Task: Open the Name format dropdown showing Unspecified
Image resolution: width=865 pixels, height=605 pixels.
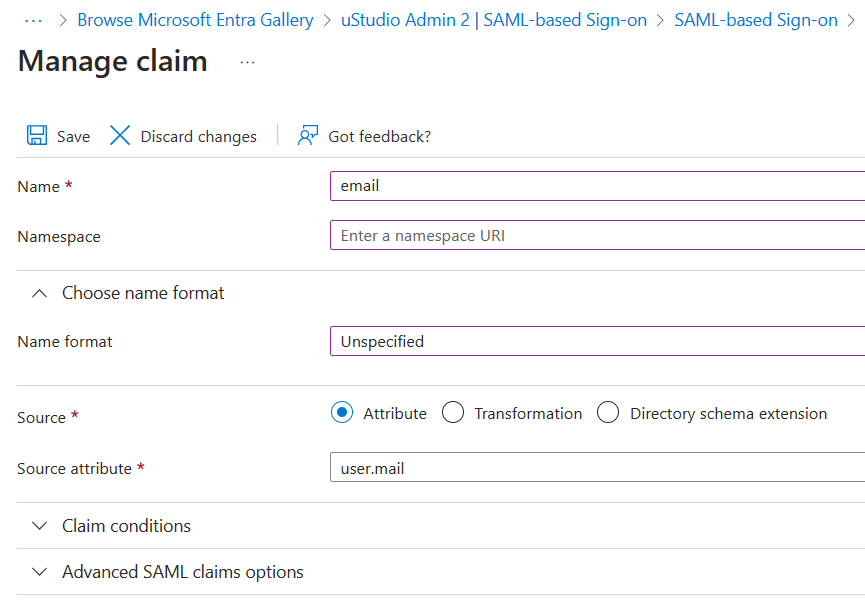Action: coord(596,341)
